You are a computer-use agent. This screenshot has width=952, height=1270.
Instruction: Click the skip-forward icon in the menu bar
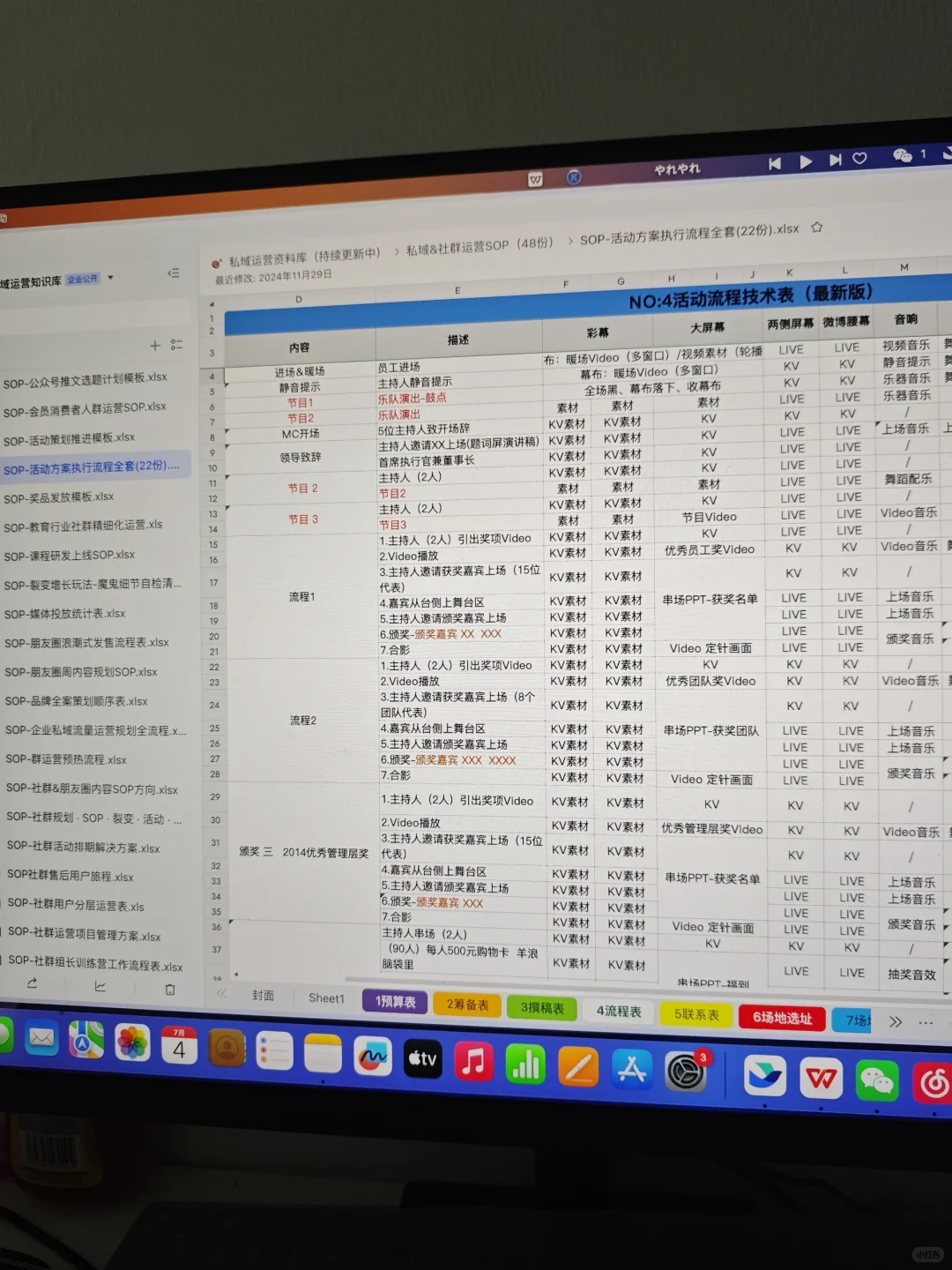[835, 161]
